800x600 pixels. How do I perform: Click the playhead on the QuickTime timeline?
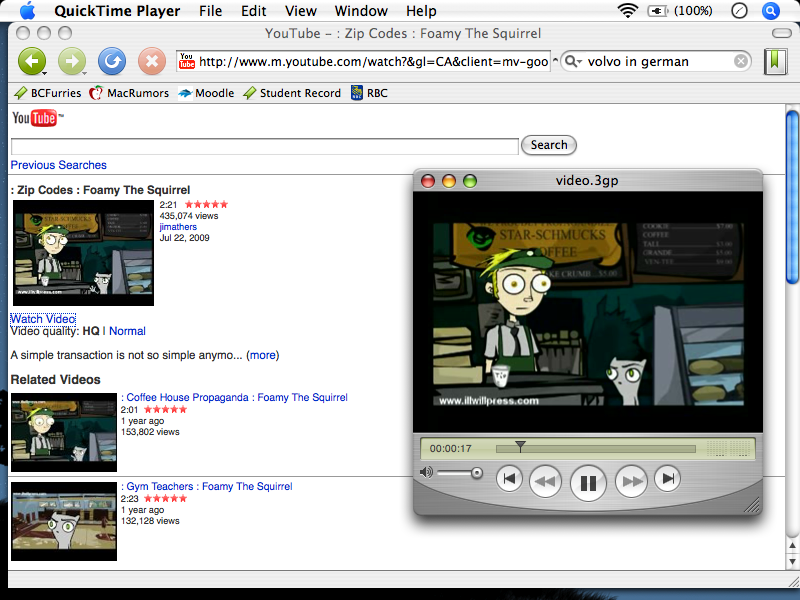(x=520, y=447)
